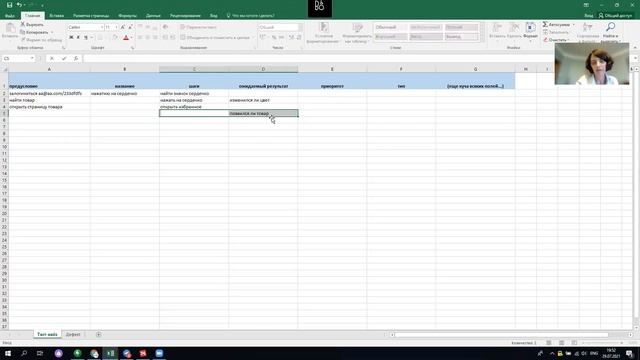Viewport: 640px width, 360px height.
Task: Click the red font color button
Action: pos(126,37)
